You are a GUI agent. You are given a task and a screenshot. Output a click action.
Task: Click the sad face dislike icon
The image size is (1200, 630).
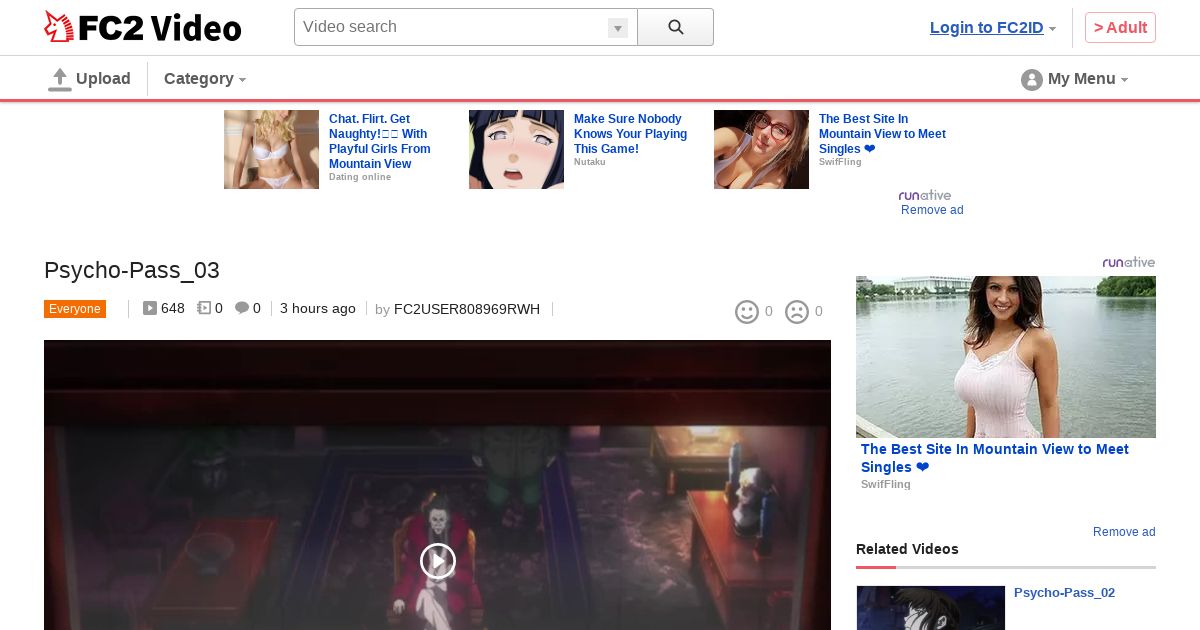pyautogui.click(x=797, y=312)
